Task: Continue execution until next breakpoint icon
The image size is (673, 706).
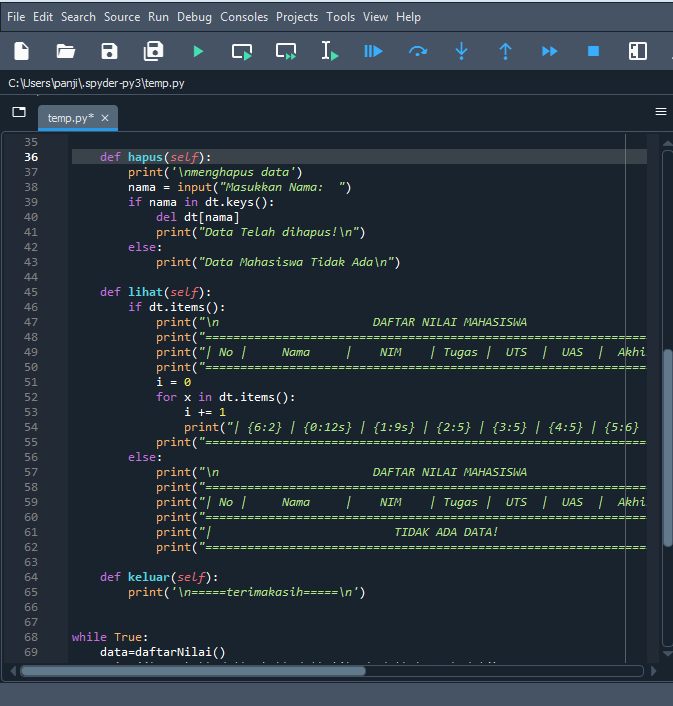Action: click(x=550, y=51)
